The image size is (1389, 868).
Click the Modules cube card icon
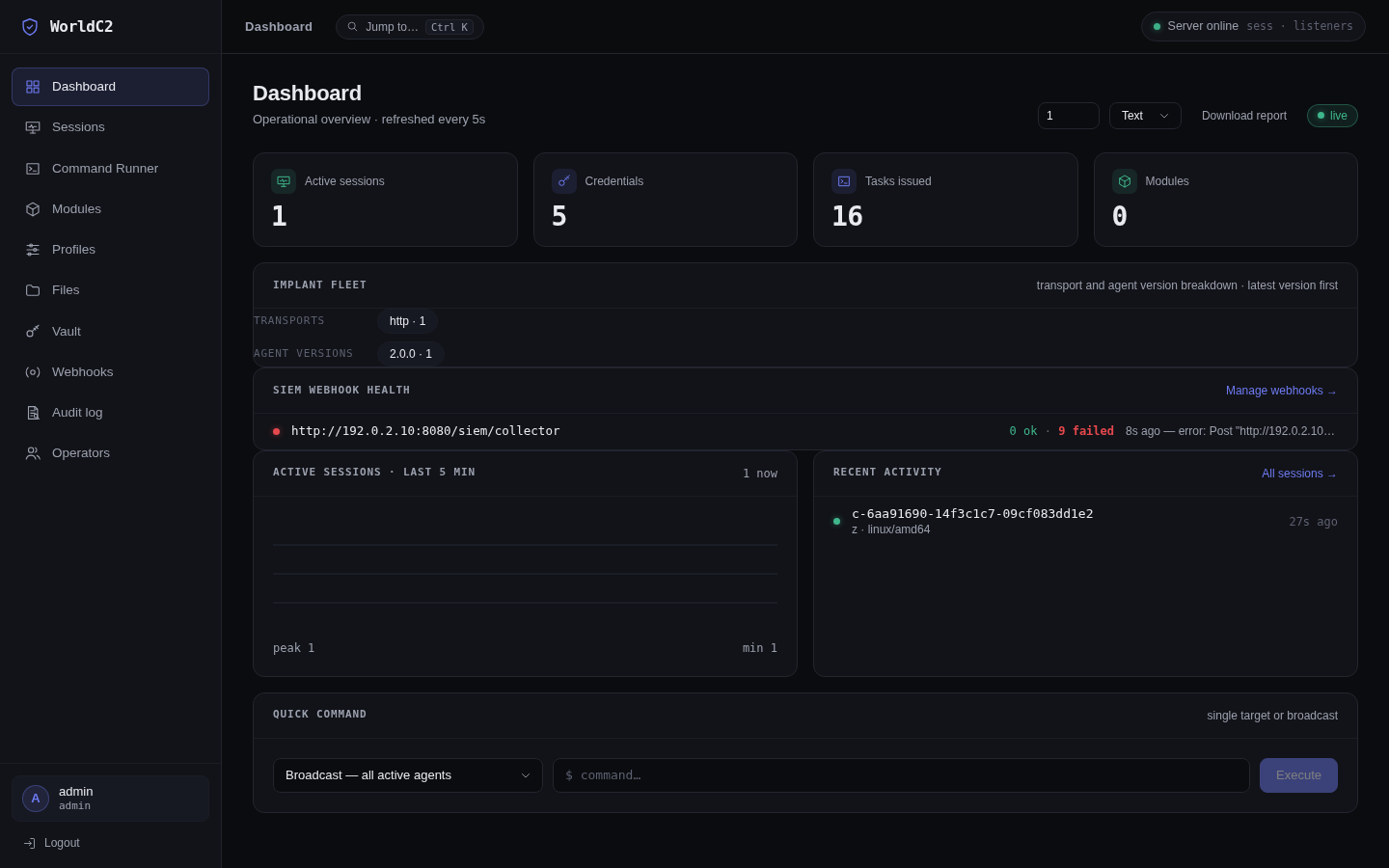[x=1125, y=181]
